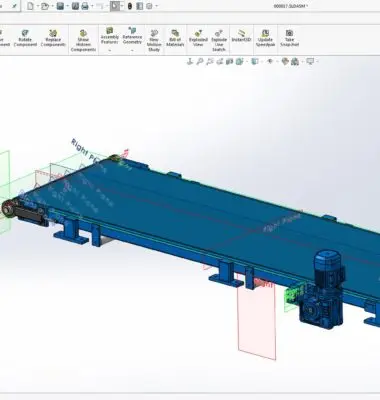Toggle Hide/Show Items eye icon
This screenshot has height=400, width=380.
click(270, 61)
